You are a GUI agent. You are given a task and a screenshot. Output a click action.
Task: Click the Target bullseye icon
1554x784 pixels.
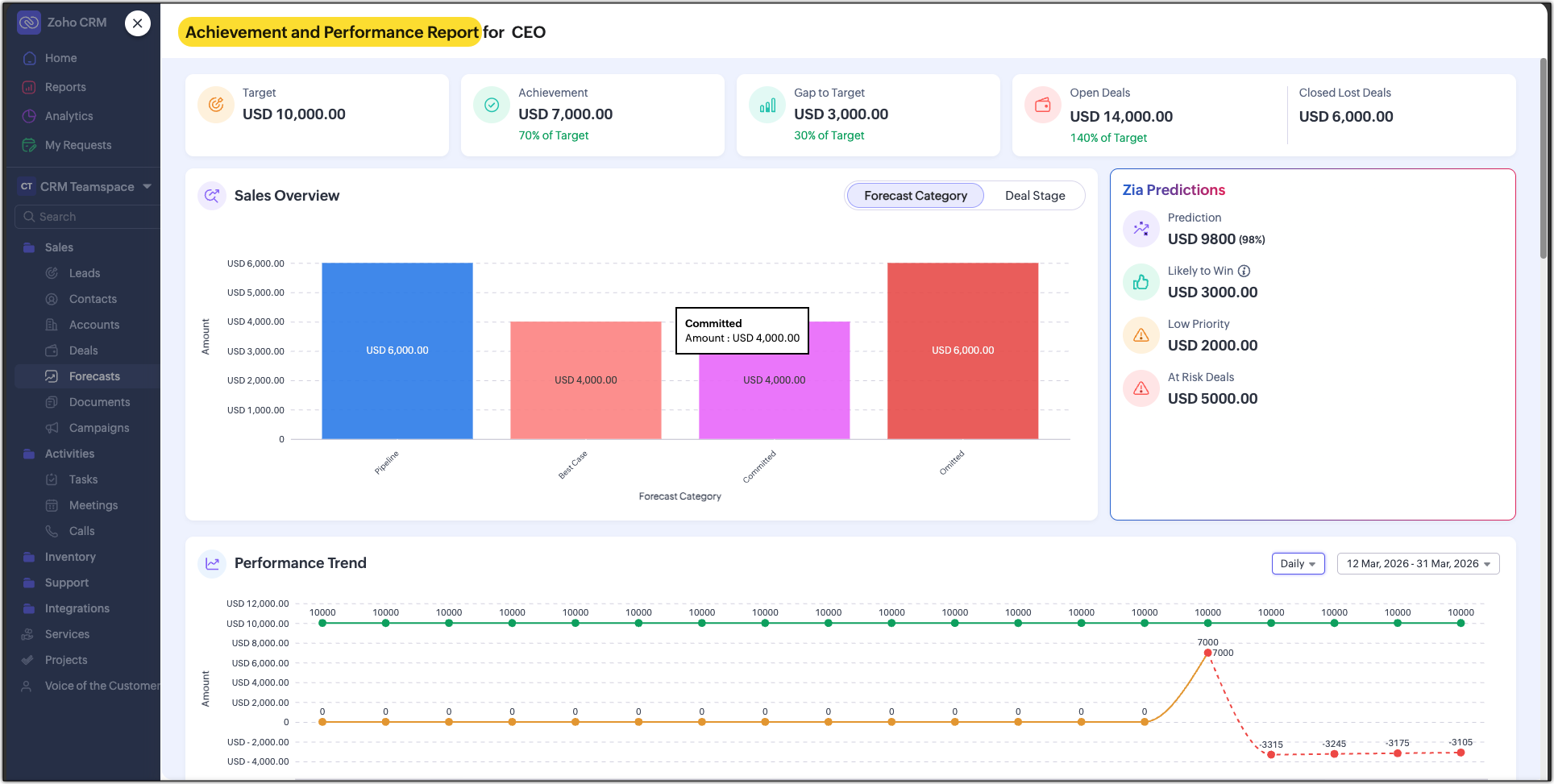[216, 105]
